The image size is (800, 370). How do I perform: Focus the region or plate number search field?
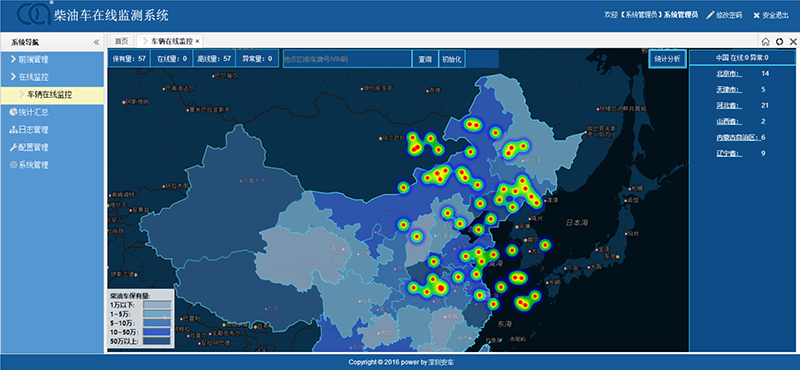click(347, 59)
